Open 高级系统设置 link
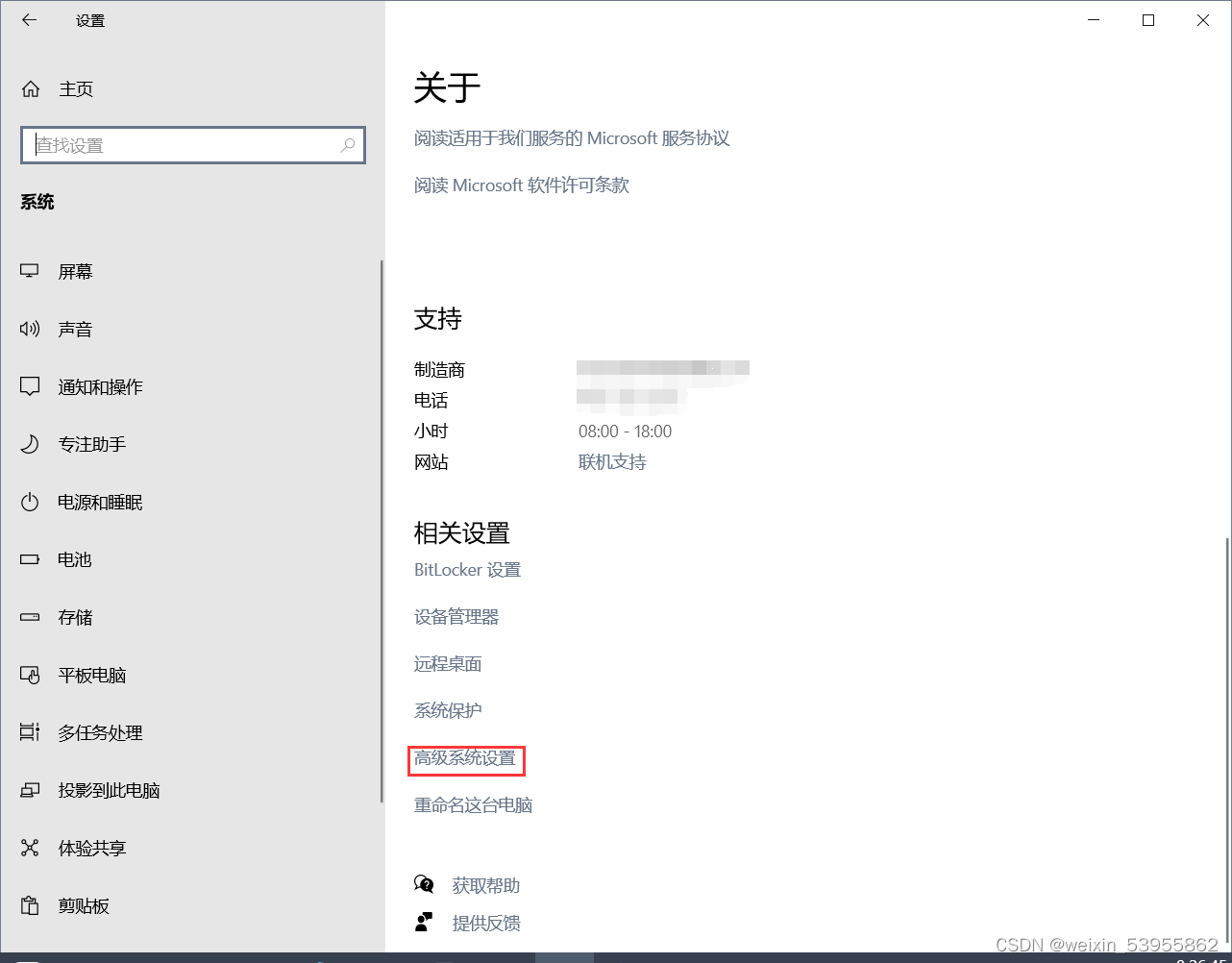 tap(465, 758)
